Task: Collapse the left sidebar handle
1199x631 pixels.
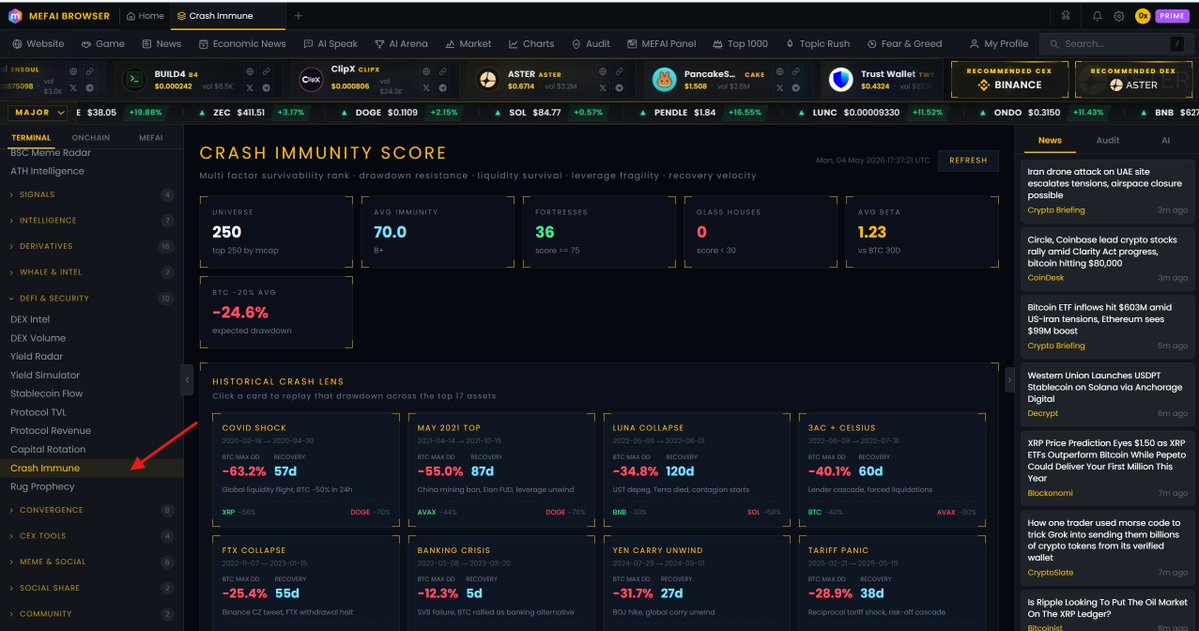Action: pyautogui.click(x=187, y=379)
